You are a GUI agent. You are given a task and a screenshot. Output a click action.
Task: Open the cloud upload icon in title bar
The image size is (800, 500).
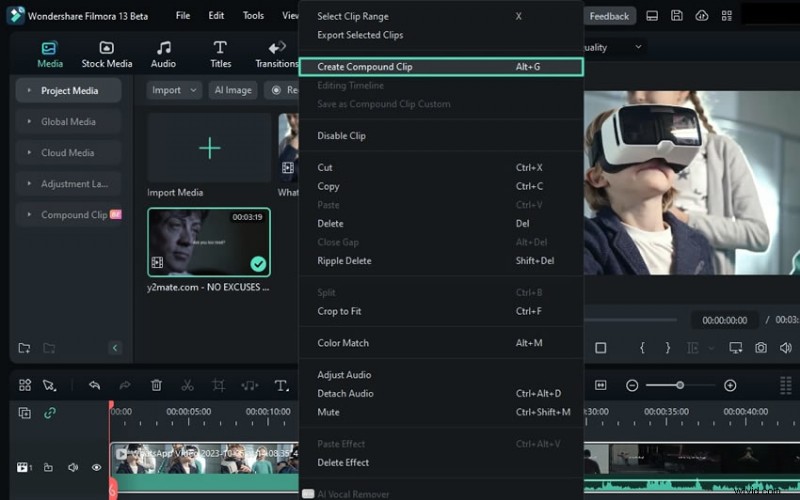(x=702, y=16)
